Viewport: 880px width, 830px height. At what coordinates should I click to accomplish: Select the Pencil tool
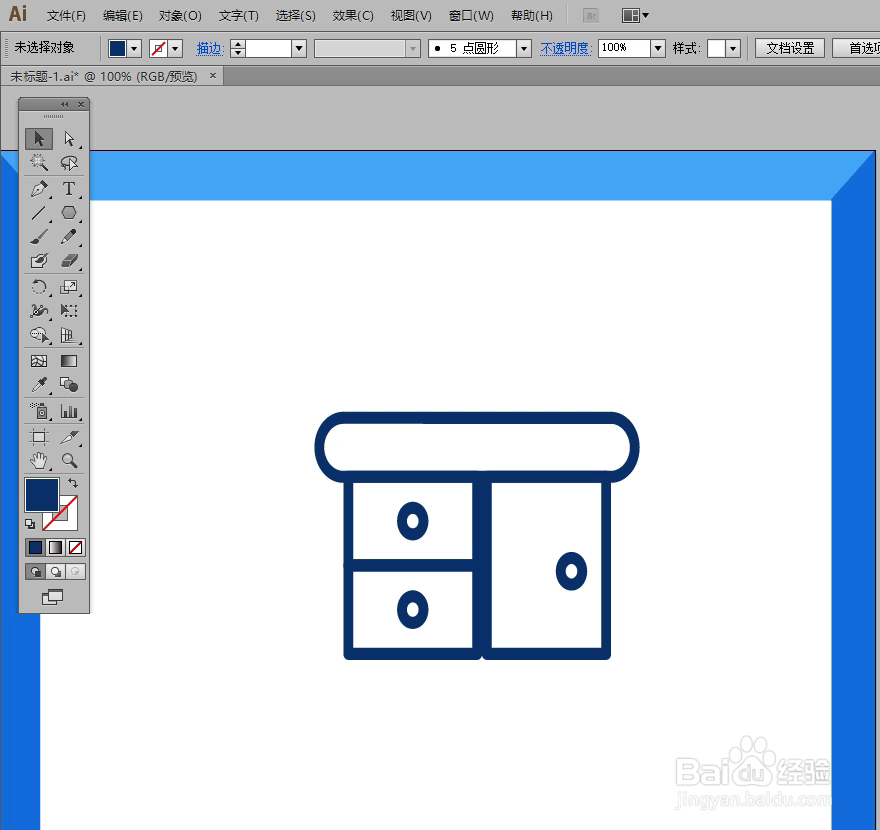click(x=69, y=237)
